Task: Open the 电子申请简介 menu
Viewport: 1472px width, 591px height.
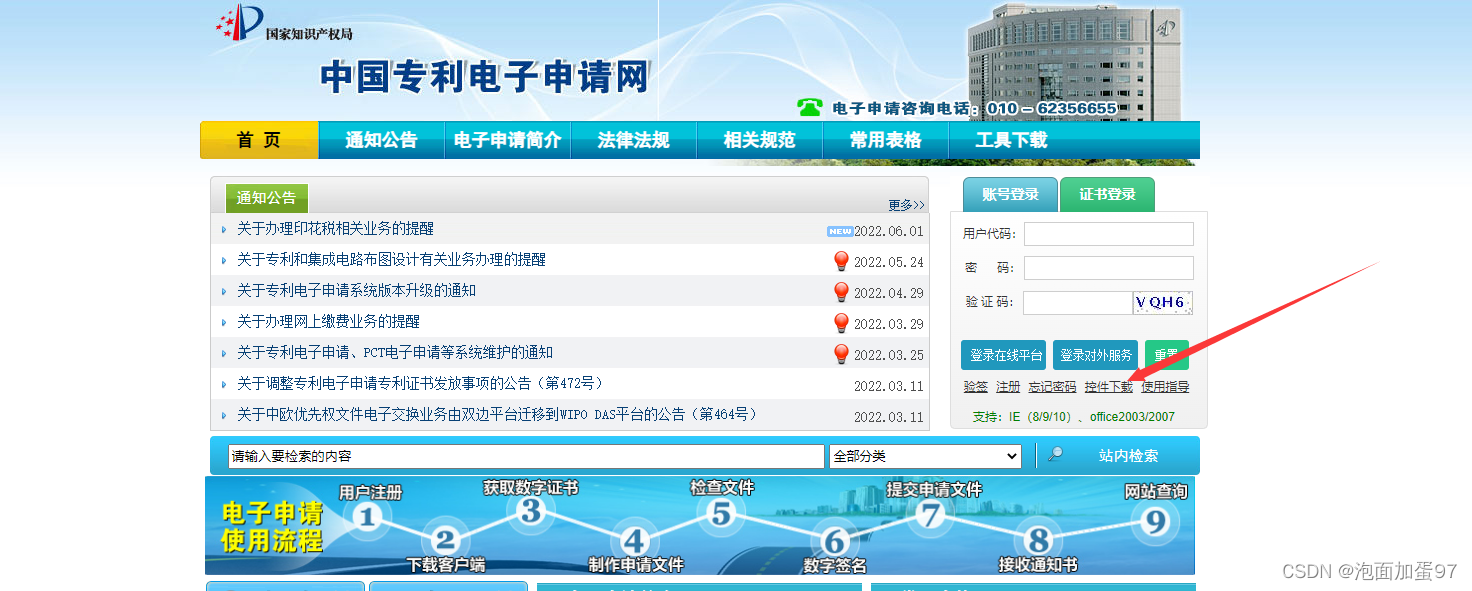Action: (507, 140)
